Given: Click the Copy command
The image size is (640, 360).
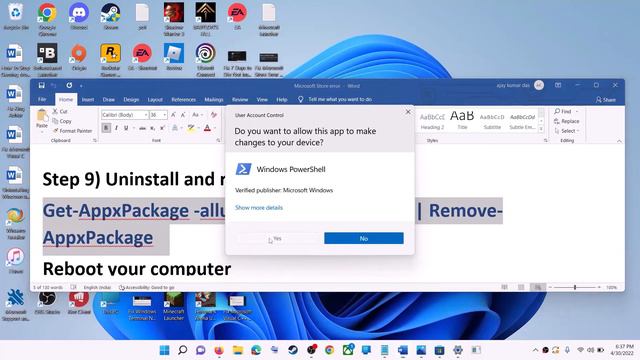Looking at the screenshot, I should (62, 121).
